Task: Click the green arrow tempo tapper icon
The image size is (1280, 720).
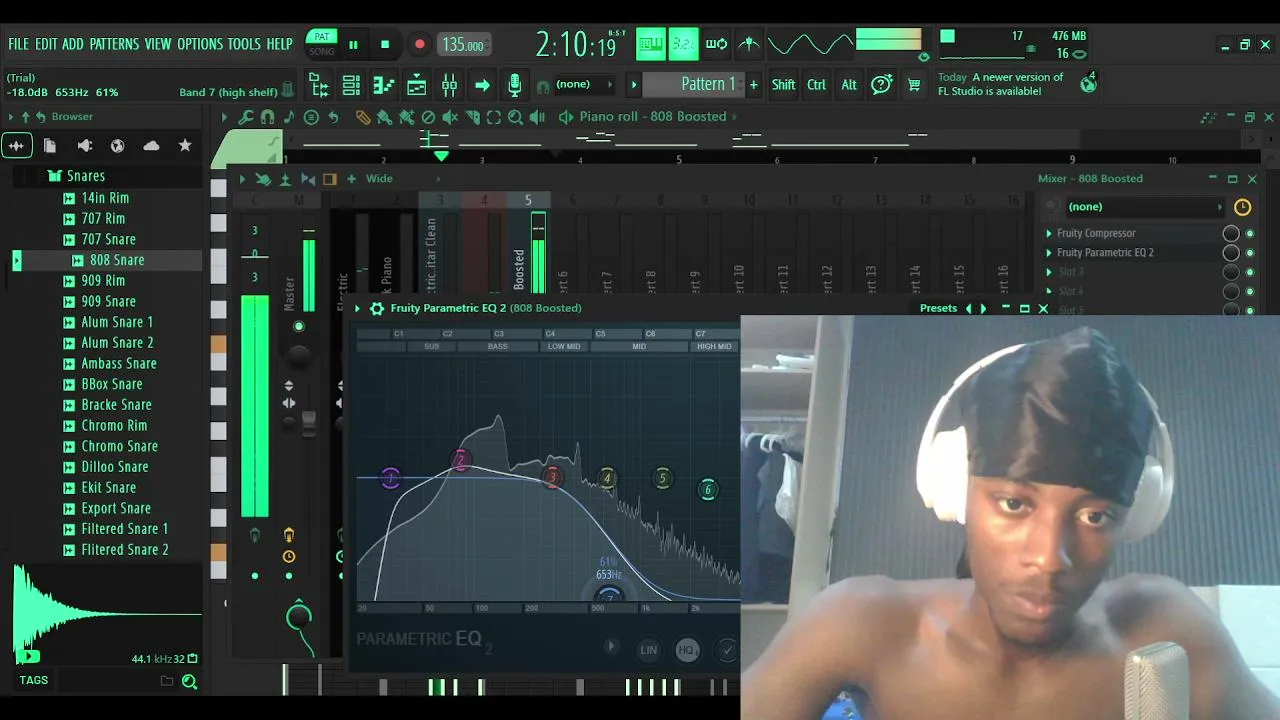Action: pos(482,85)
